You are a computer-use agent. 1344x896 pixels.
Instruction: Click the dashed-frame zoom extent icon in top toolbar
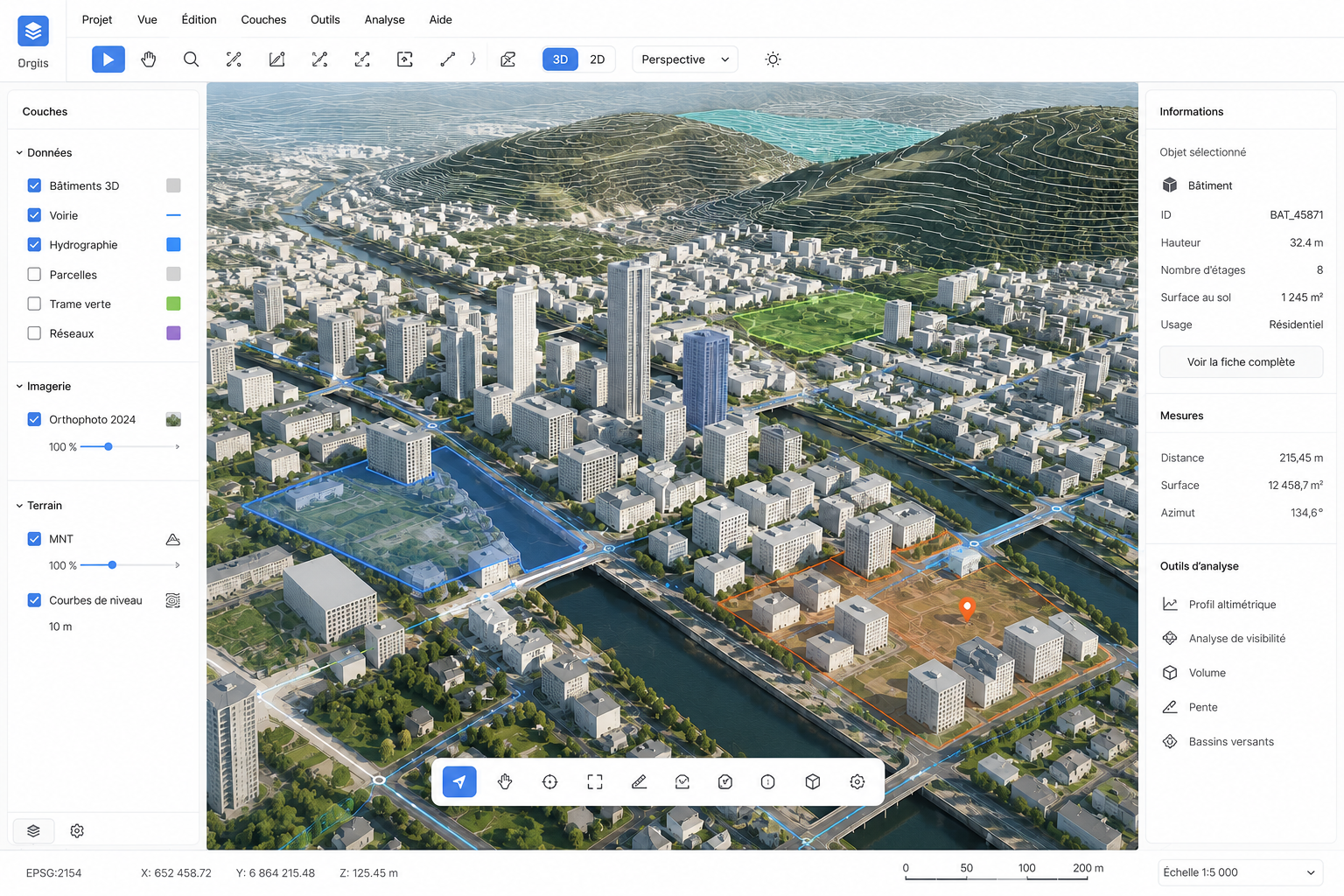(x=362, y=59)
